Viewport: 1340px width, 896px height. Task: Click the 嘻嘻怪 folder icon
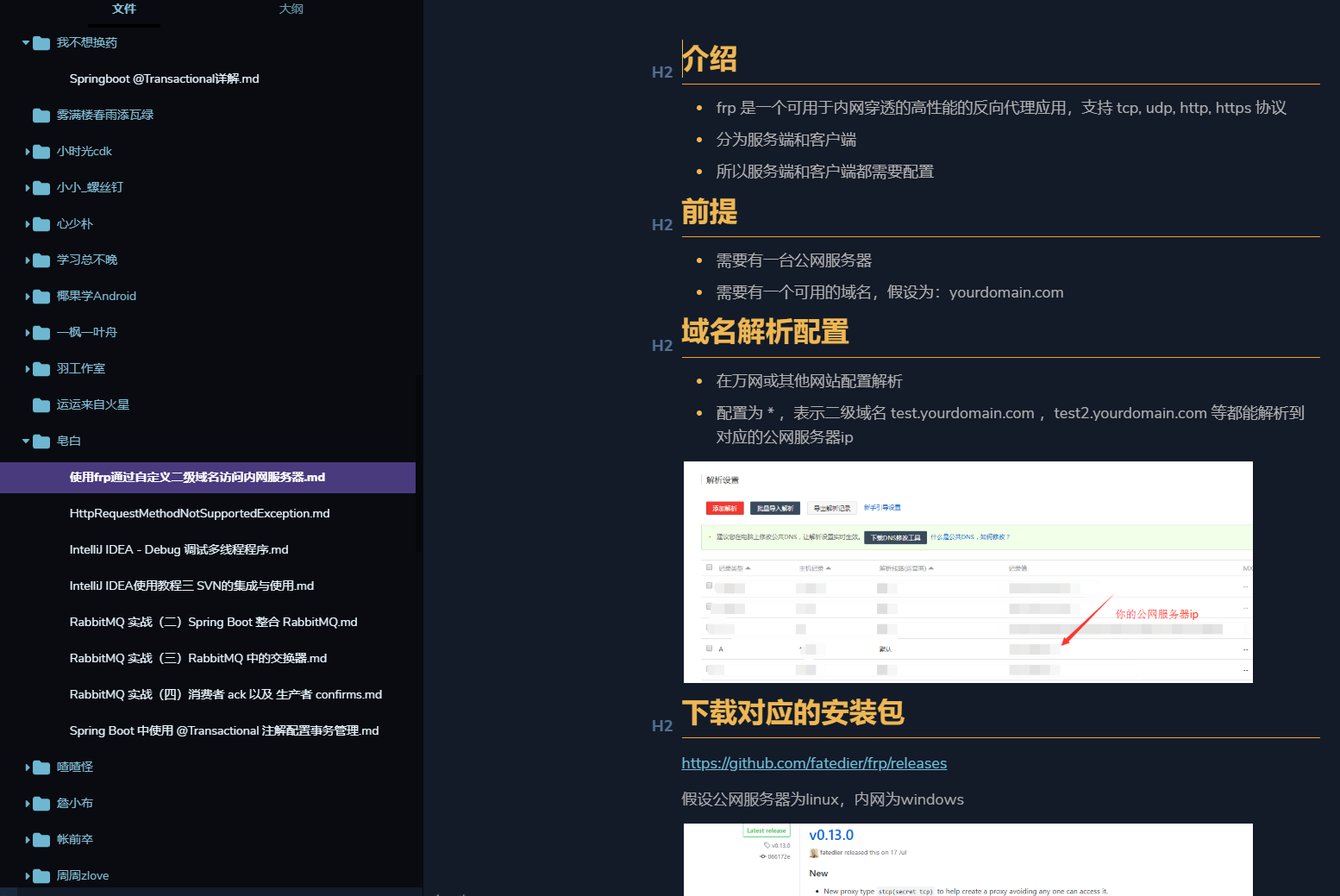coord(41,768)
